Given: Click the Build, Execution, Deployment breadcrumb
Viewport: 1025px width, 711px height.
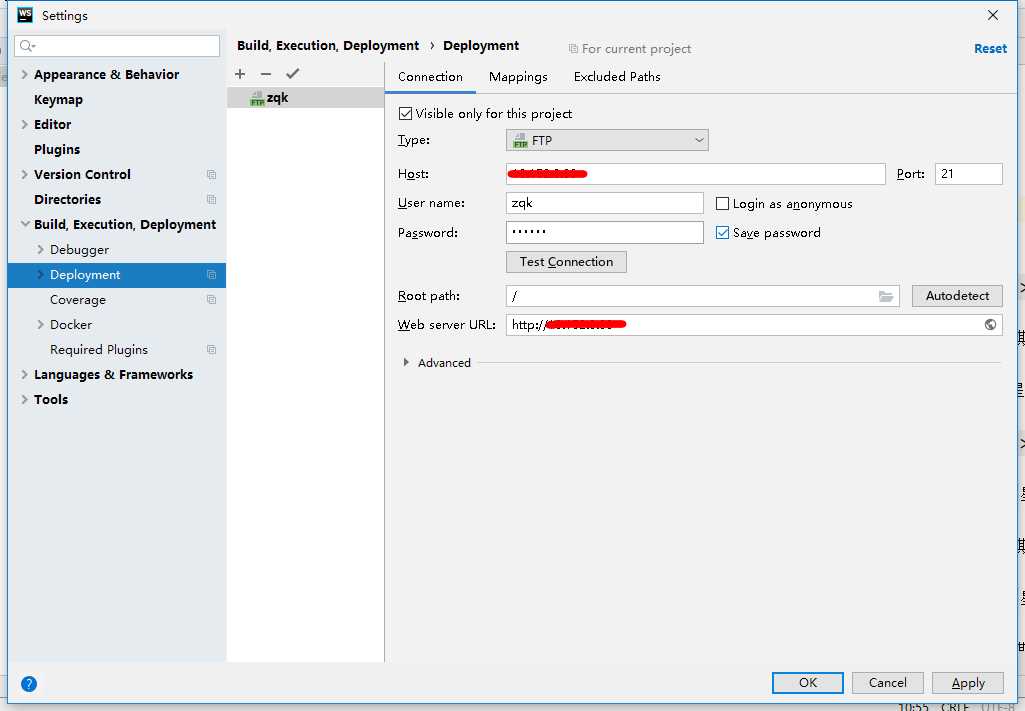Looking at the screenshot, I should (x=328, y=46).
